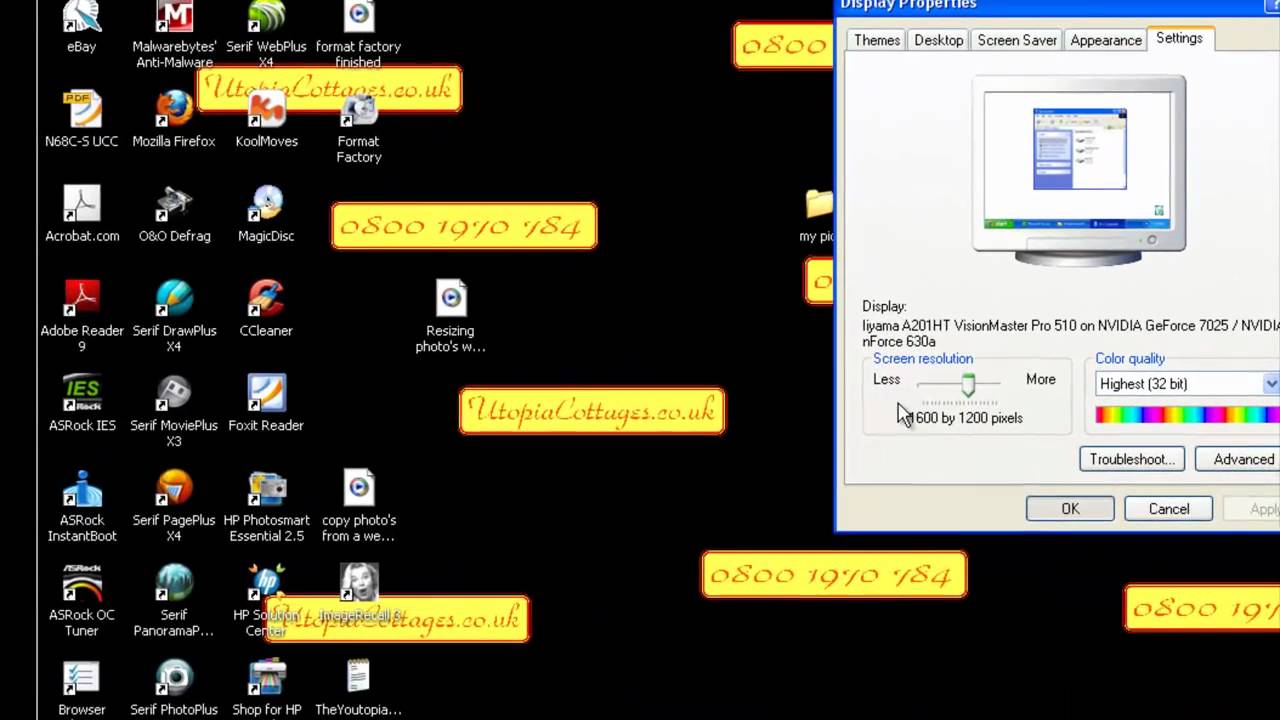The image size is (1280, 720).
Task: Open Serif PhotoPlus shortcut
Action: click(174, 688)
